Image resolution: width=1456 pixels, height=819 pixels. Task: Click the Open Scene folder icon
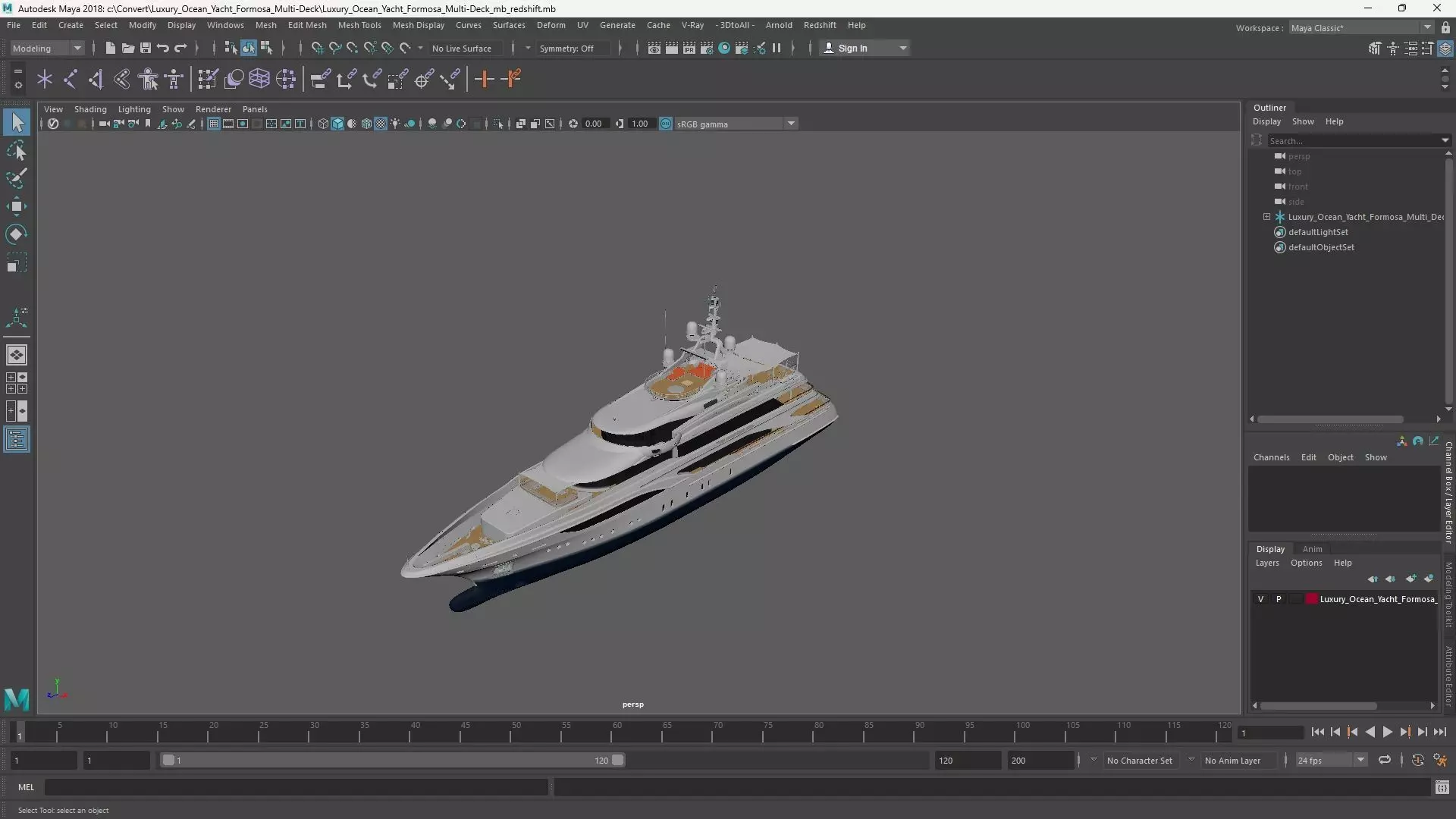(127, 48)
